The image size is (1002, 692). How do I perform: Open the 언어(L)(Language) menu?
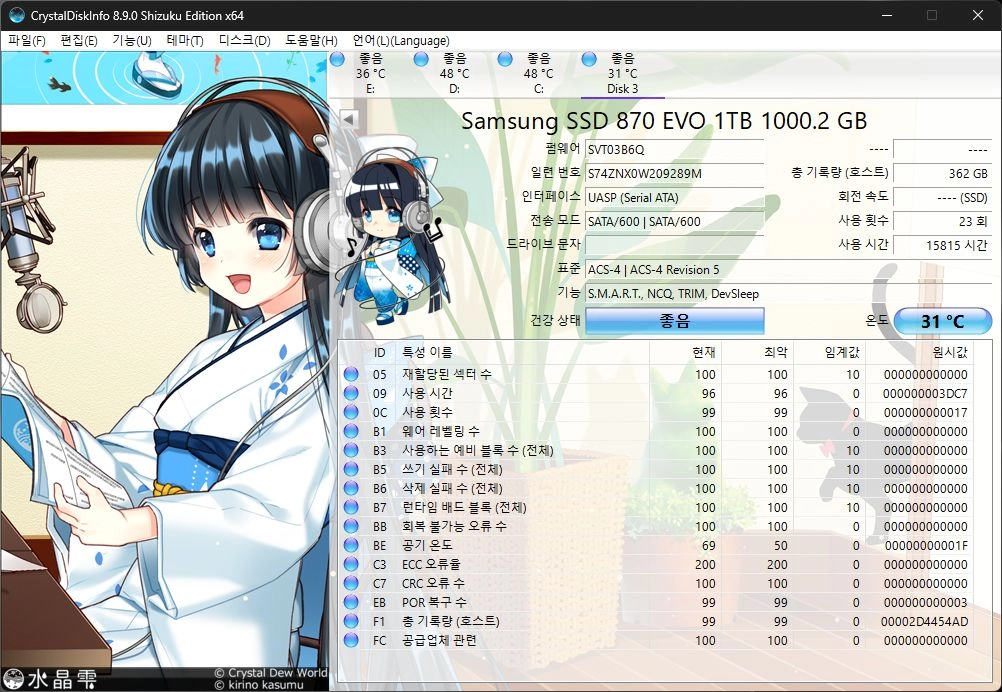coord(401,41)
